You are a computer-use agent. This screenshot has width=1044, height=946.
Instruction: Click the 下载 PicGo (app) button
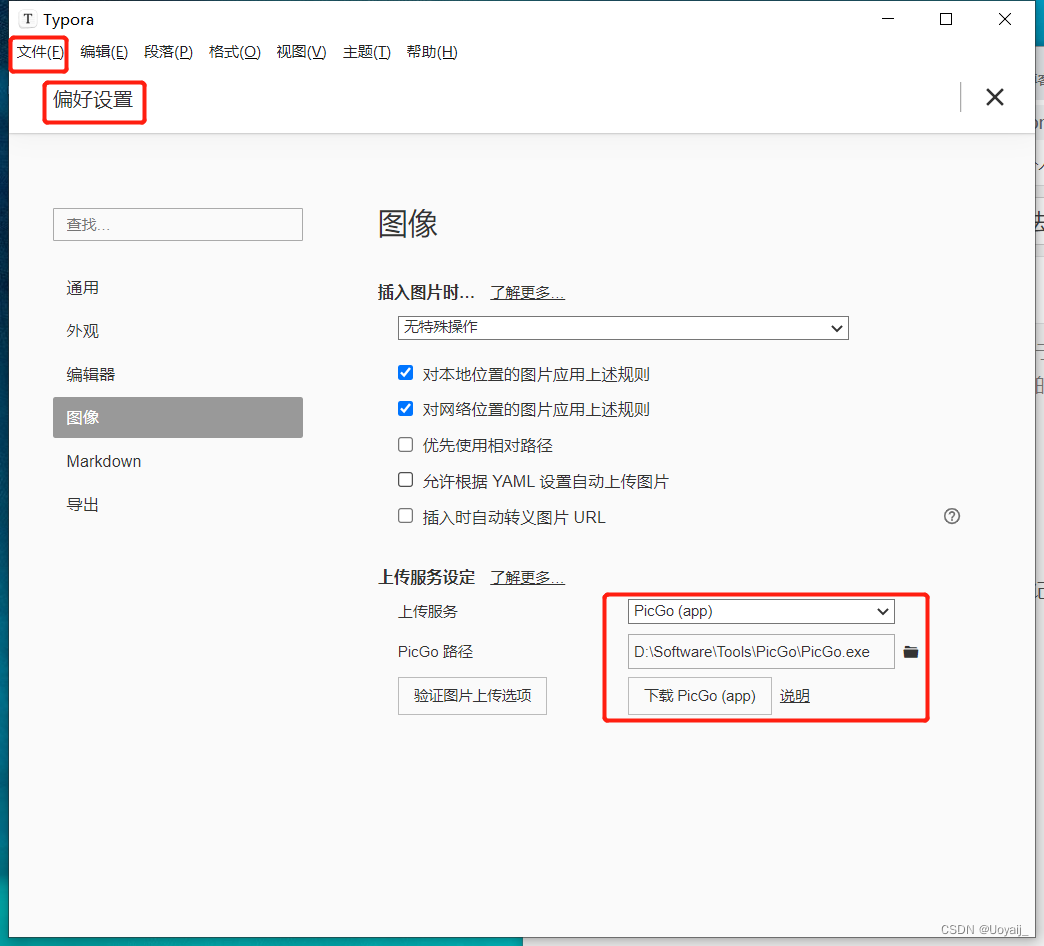coord(700,696)
